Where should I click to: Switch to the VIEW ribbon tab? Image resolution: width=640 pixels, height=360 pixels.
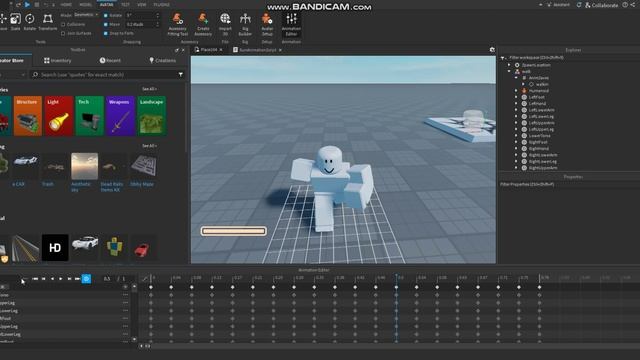[x=142, y=5]
